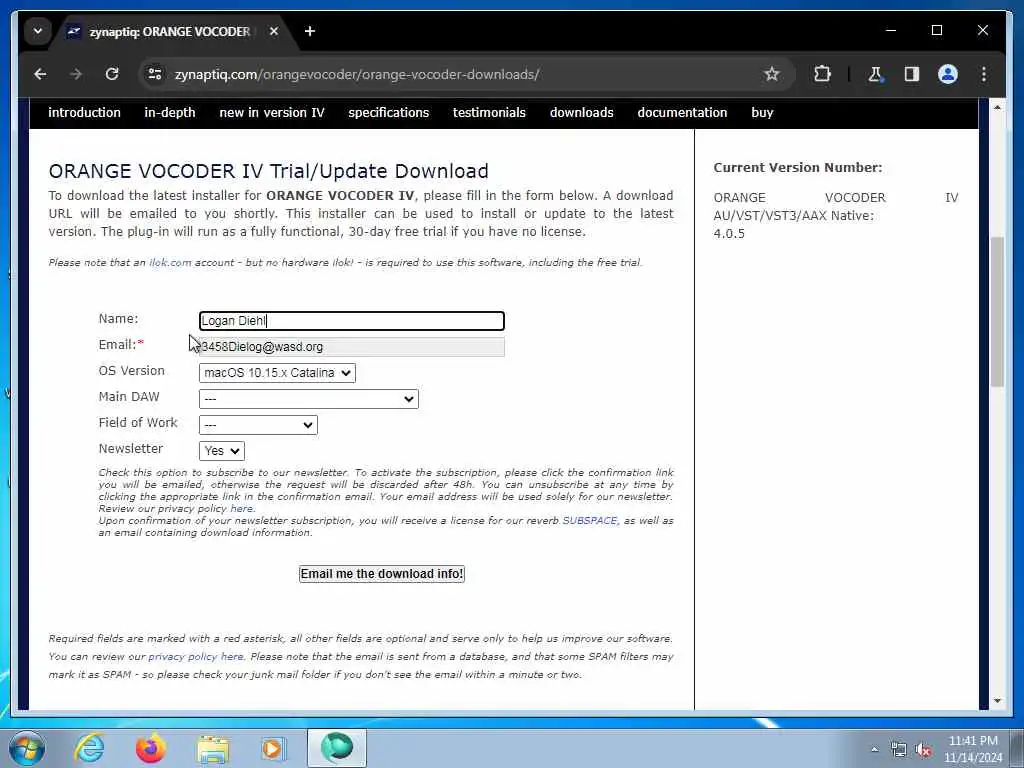Open the 'privacy policy here' footer link
The width and height of the screenshot is (1024, 768).
coord(195,656)
